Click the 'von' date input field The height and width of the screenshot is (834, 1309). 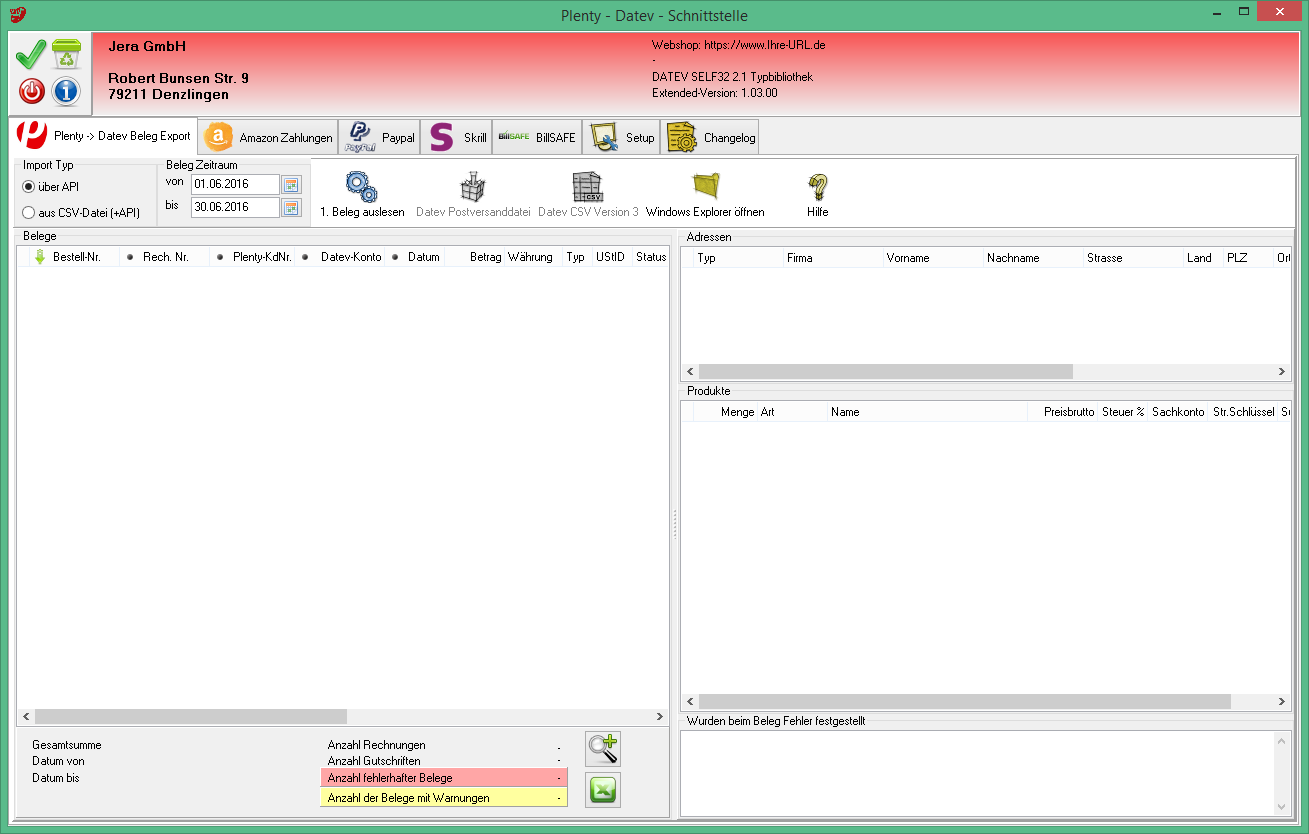(x=234, y=185)
